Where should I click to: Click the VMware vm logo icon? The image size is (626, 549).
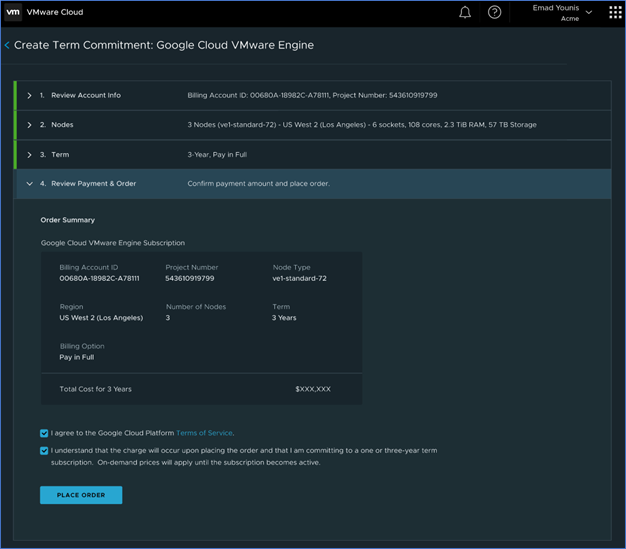coord(14,13)
